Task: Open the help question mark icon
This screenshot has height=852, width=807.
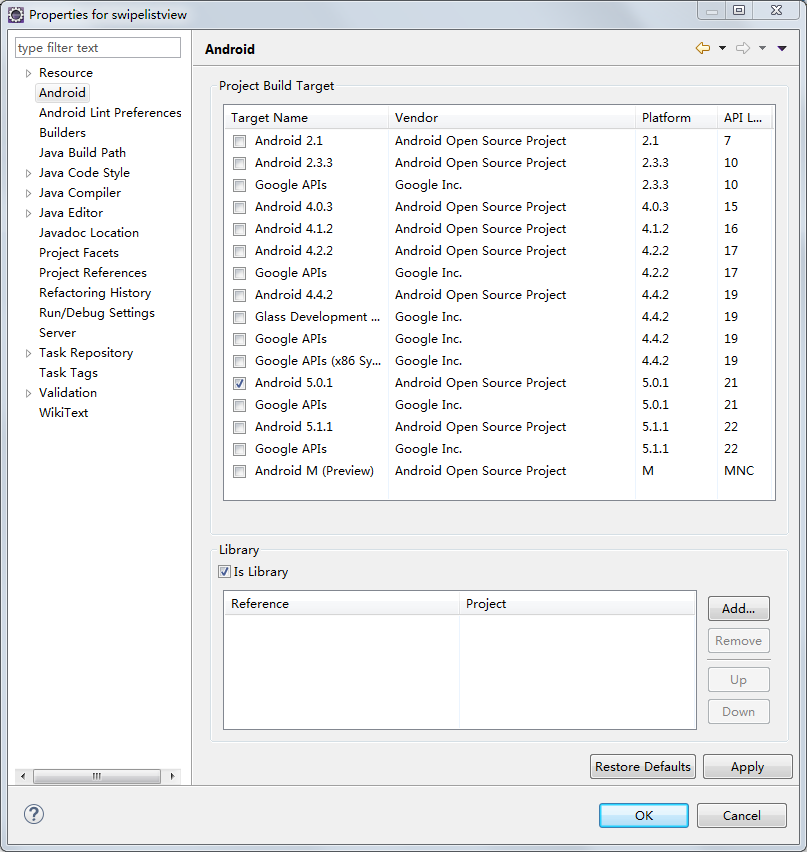Action: click(x=34, y=814)
